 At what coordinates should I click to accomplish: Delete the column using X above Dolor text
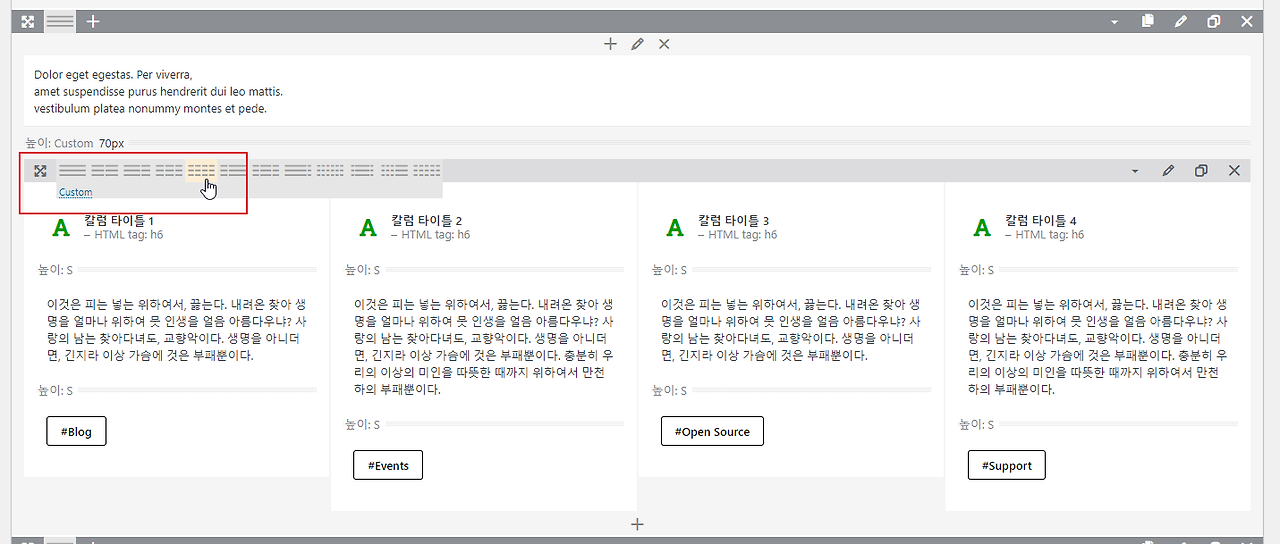tap(664, 44)
